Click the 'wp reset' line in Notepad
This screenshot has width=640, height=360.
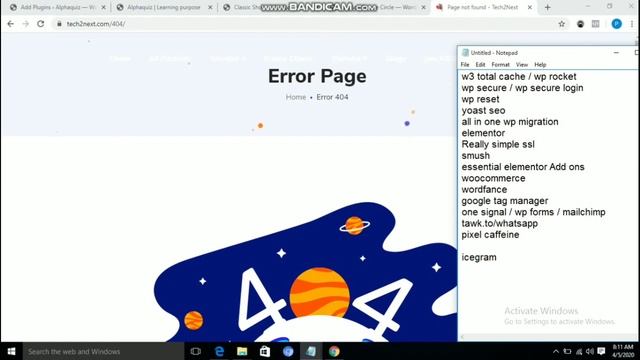(x=480, y=99)
